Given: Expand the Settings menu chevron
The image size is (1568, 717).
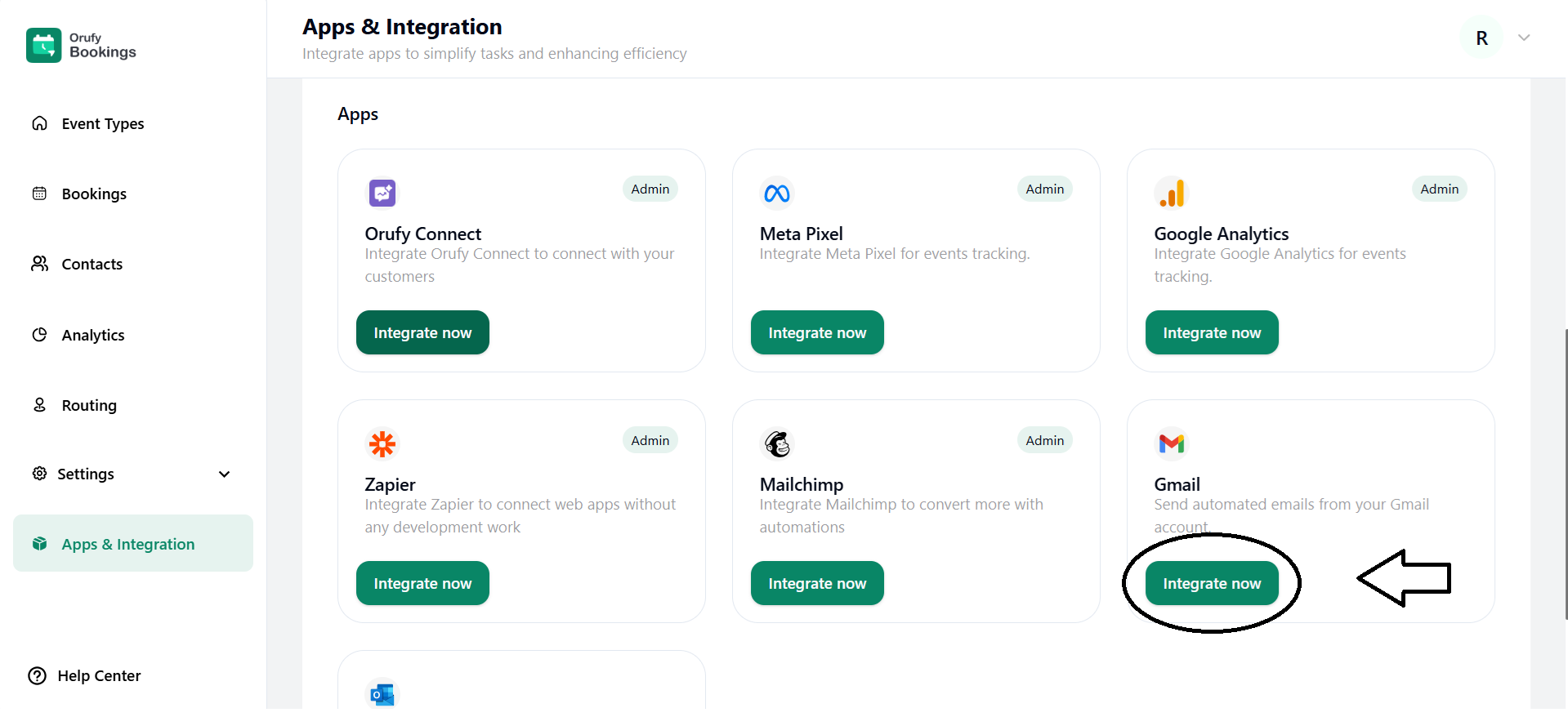Looking at the screenshot, I should 224,474.
